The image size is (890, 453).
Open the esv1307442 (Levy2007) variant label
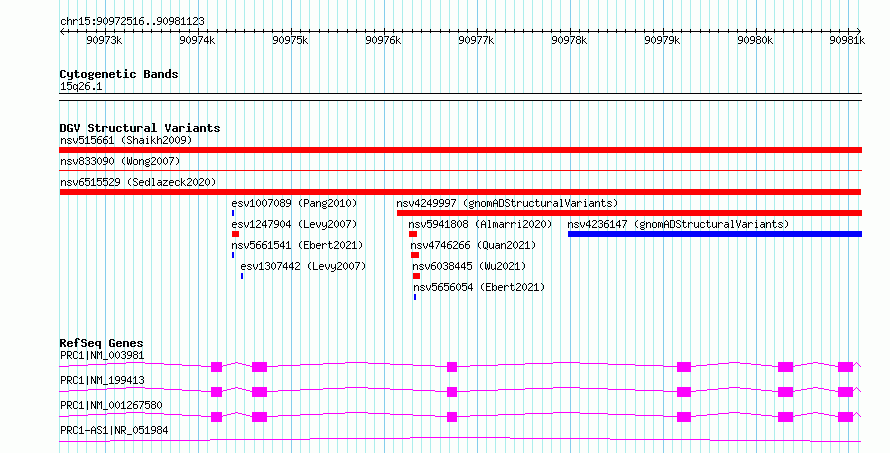click(304, 266)
